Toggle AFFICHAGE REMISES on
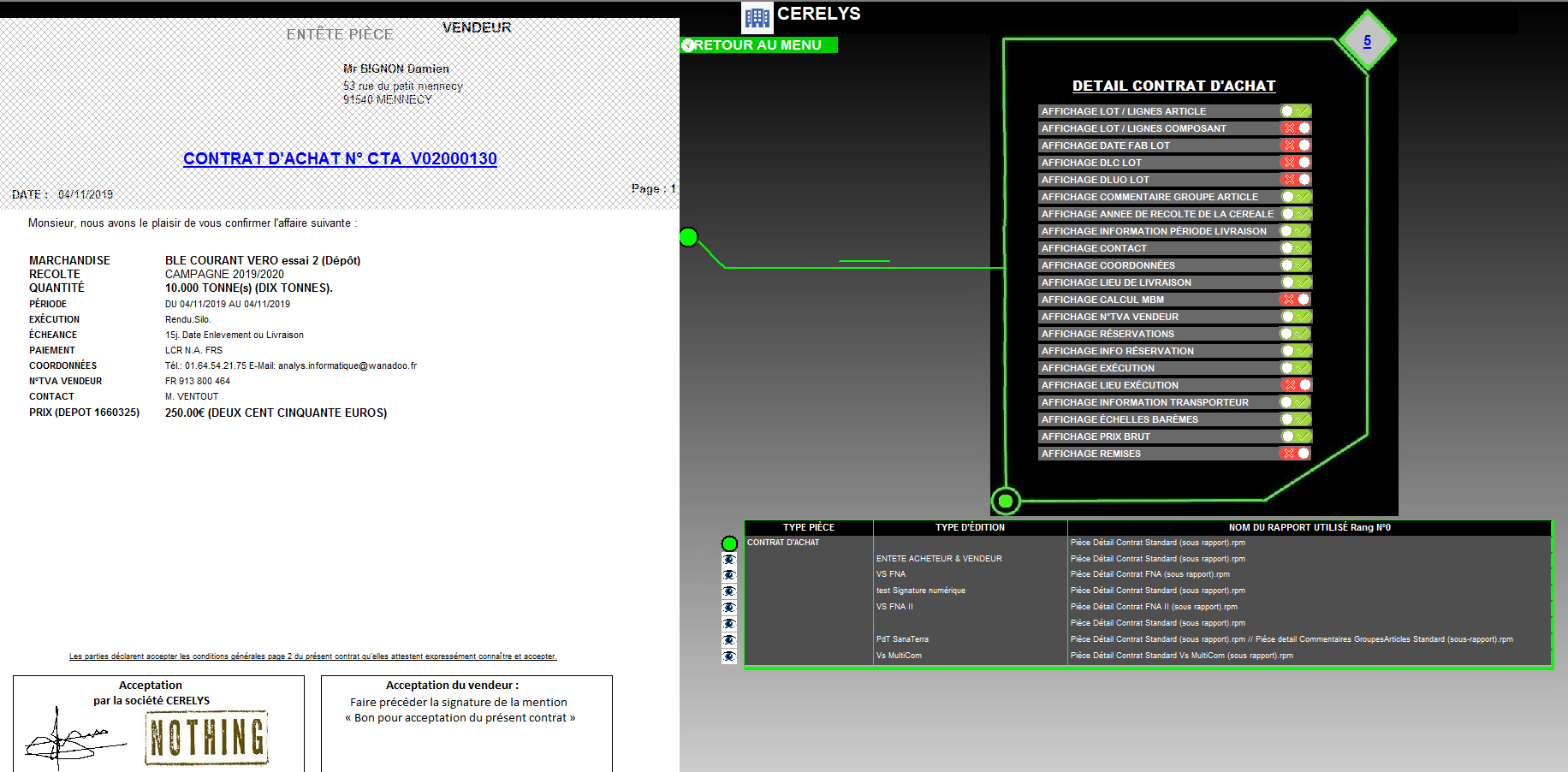This screenshot has height=772, width=1568. point(1295,453)
